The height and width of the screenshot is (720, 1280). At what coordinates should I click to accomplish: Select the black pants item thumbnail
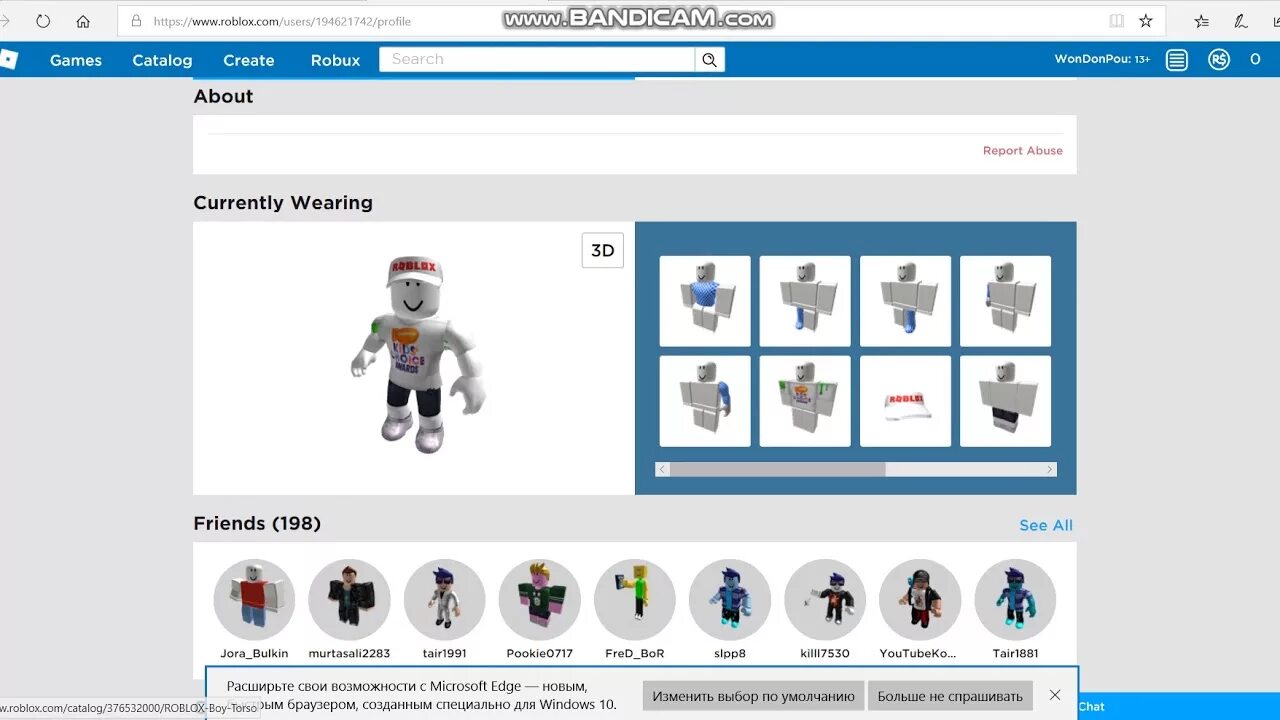[x=1005, y=401]
